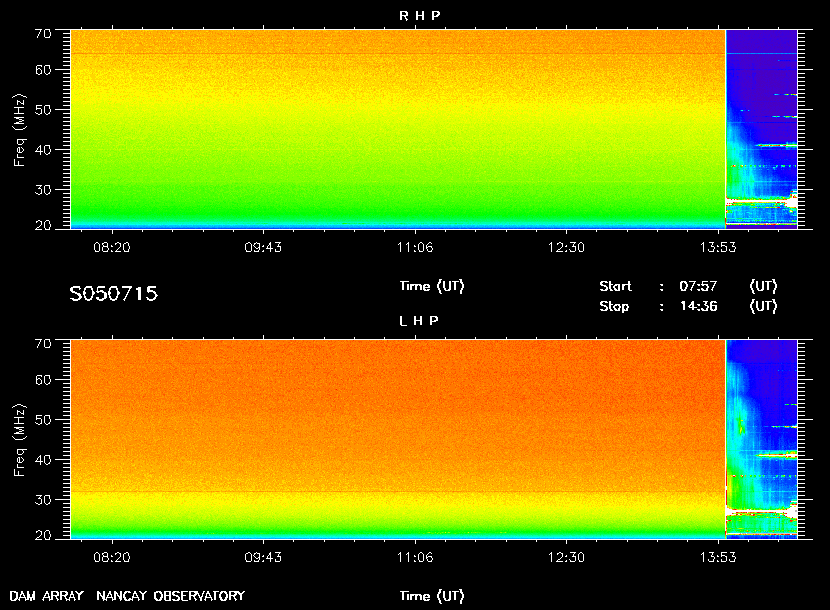
Task: Click the 60 MHz label on RHP axis
Action: [43, 70]
